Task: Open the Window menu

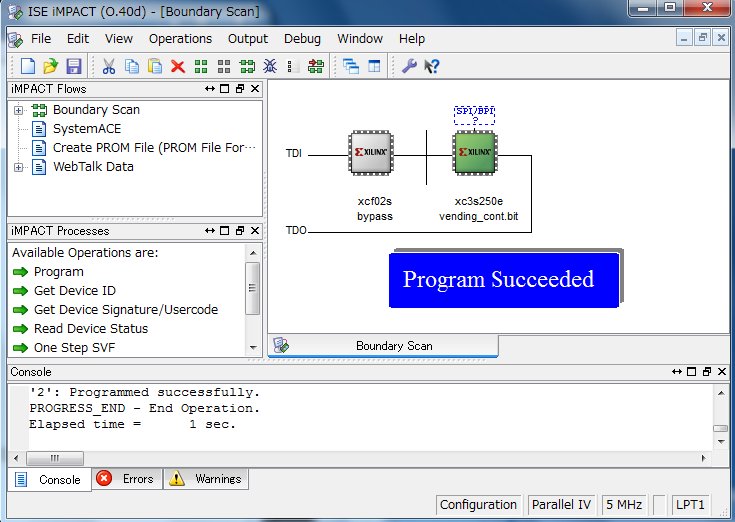Action: click(x=360, y=38)
